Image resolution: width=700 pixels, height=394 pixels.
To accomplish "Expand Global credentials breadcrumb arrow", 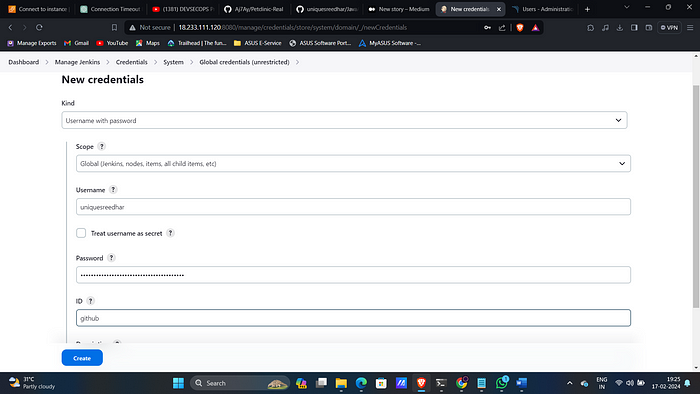I will [x=297, y=62].
